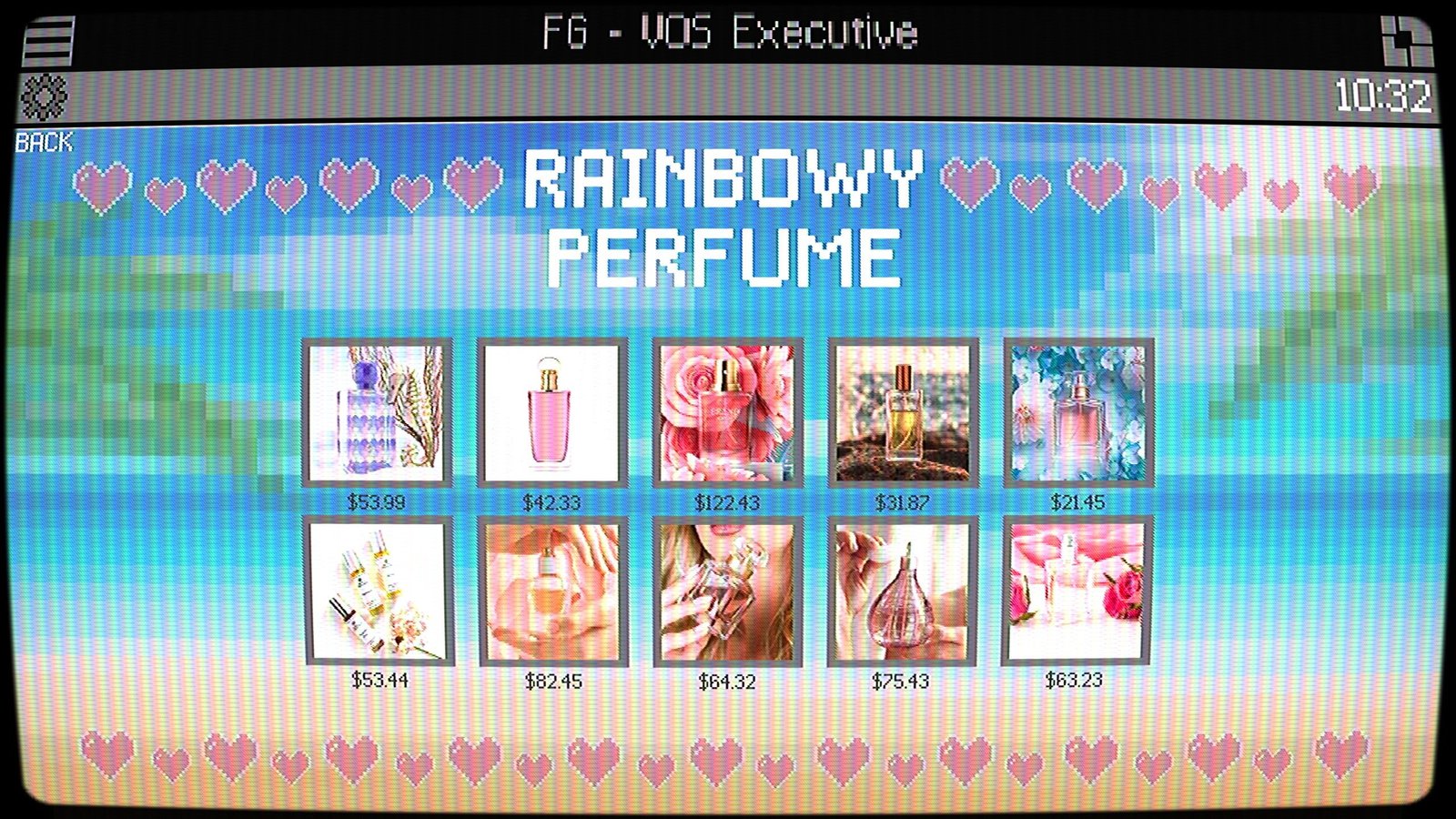Choose the perfume sample vials at $53.44
The image size is (1456, 819).
tap(379, 591)
